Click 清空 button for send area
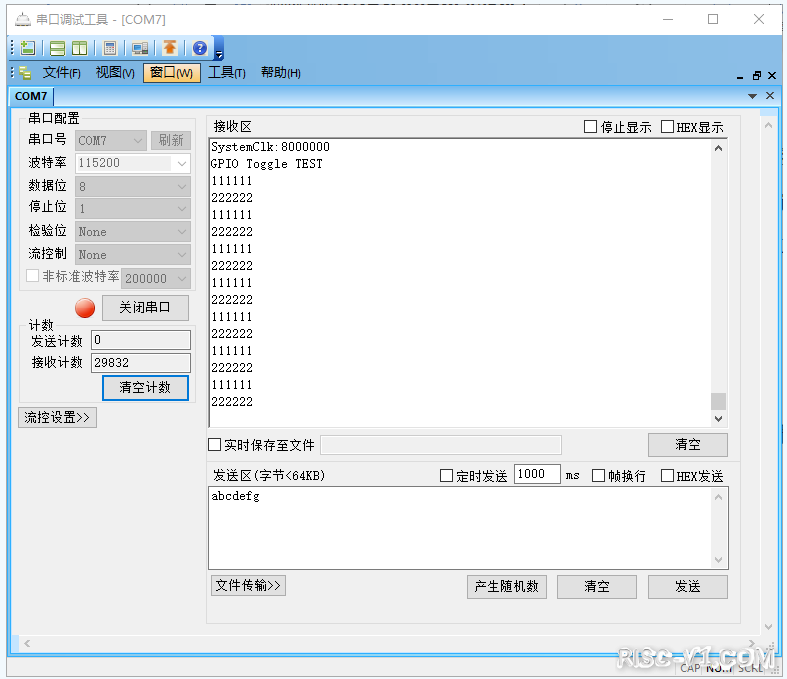This screenshot has width=787, height=679. point(597,587)
